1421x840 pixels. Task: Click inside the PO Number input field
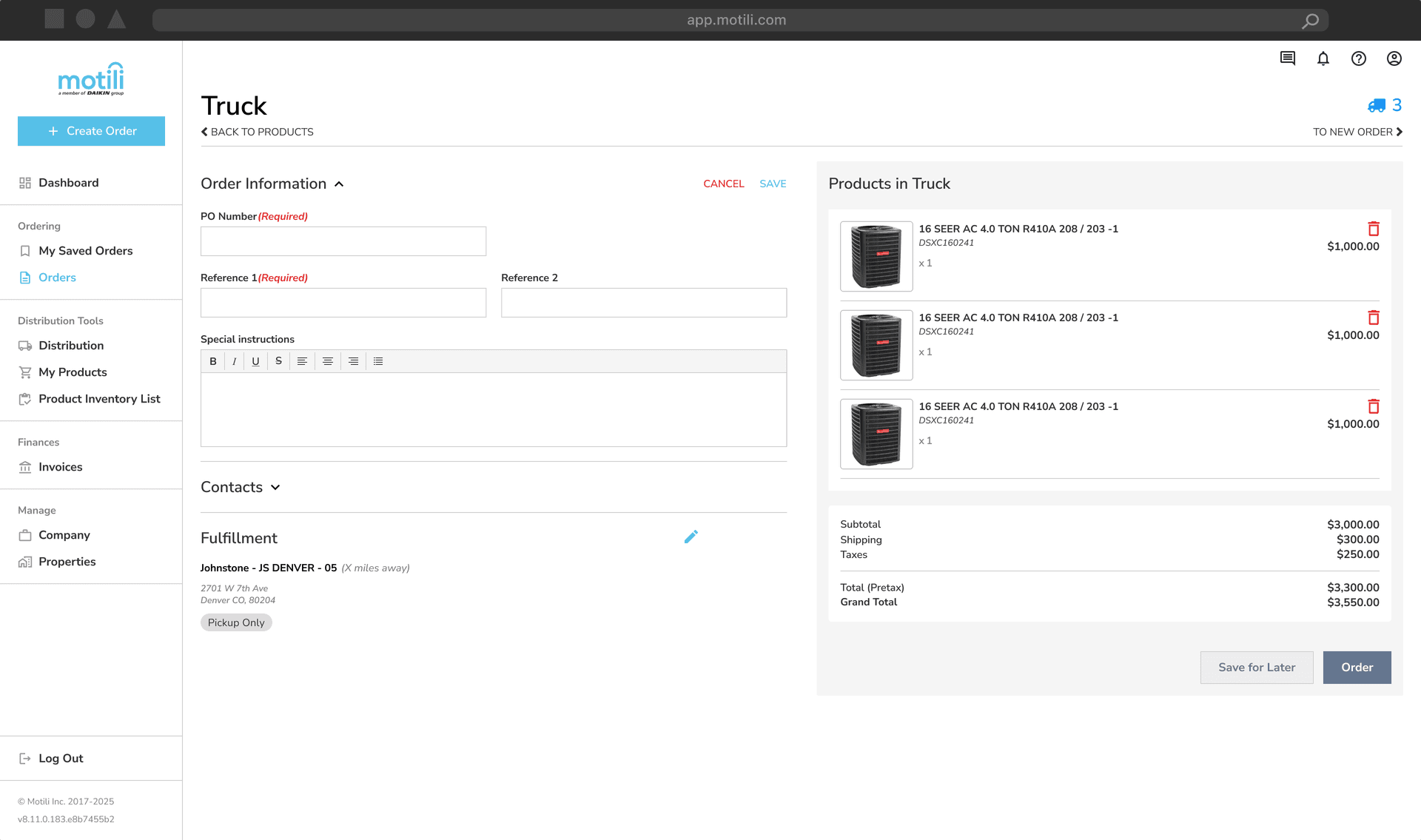(343, 241)
